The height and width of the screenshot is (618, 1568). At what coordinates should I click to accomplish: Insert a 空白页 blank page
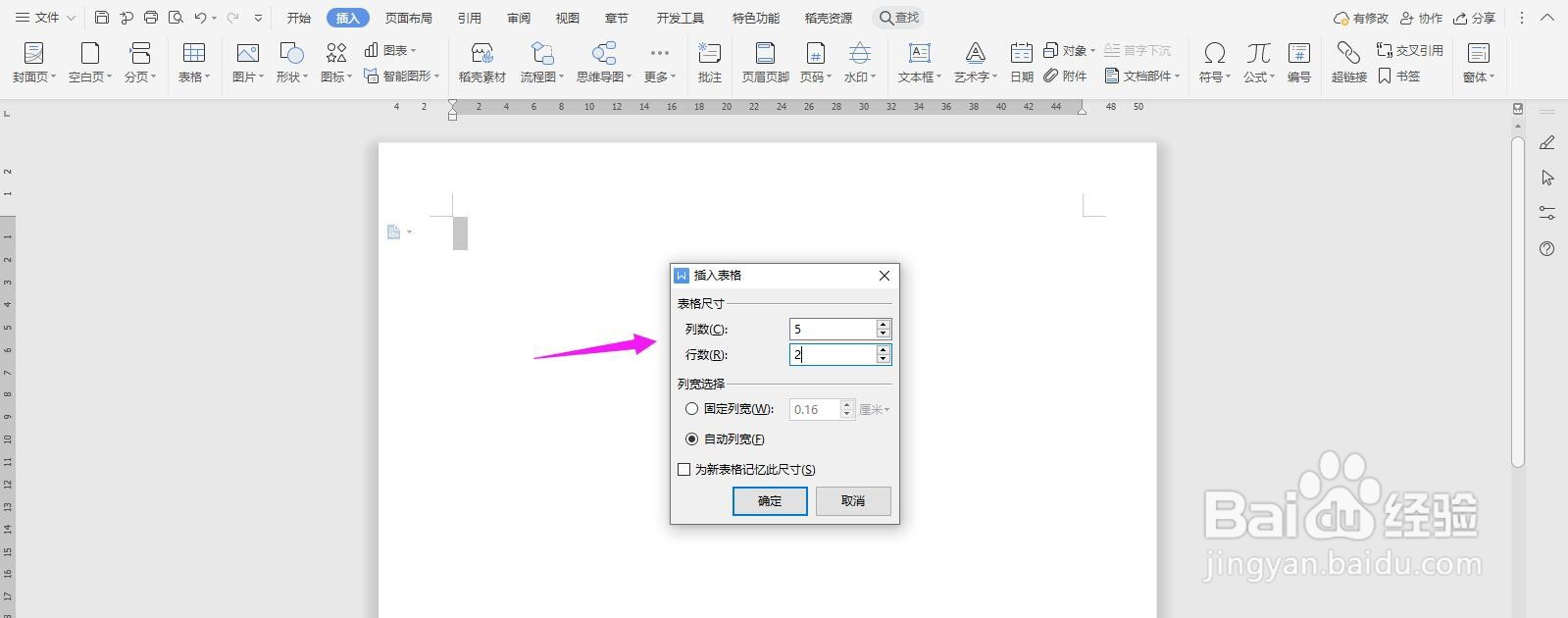pyautogui.click(x=90, y=62)
